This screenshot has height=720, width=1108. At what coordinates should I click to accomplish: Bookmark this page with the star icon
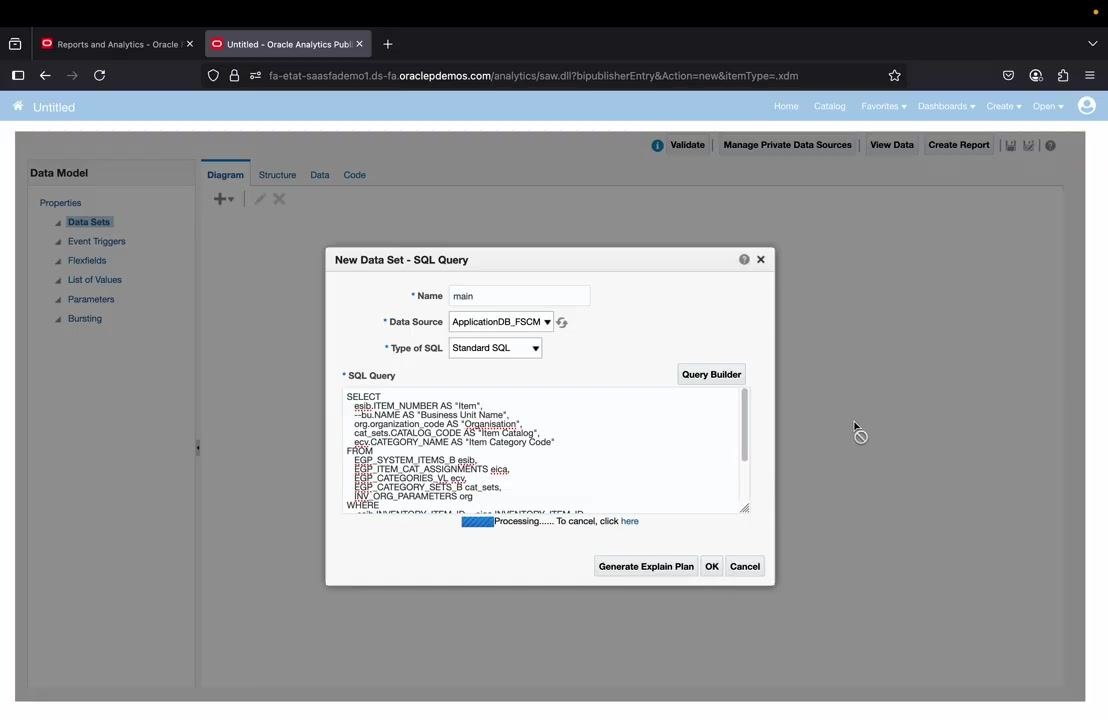(895, 76)
